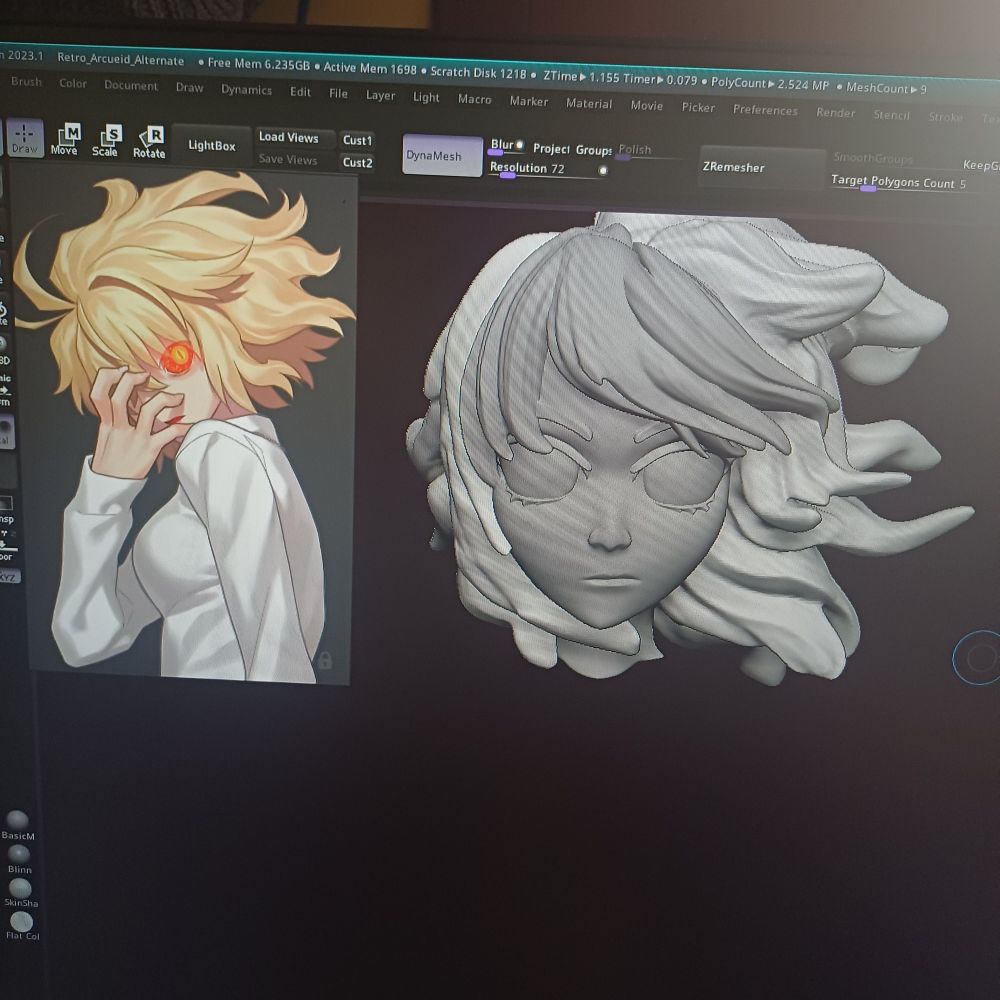Open the Draw menu
This screenshot has height=1000, width=1000.
click(x=189, y=87)
